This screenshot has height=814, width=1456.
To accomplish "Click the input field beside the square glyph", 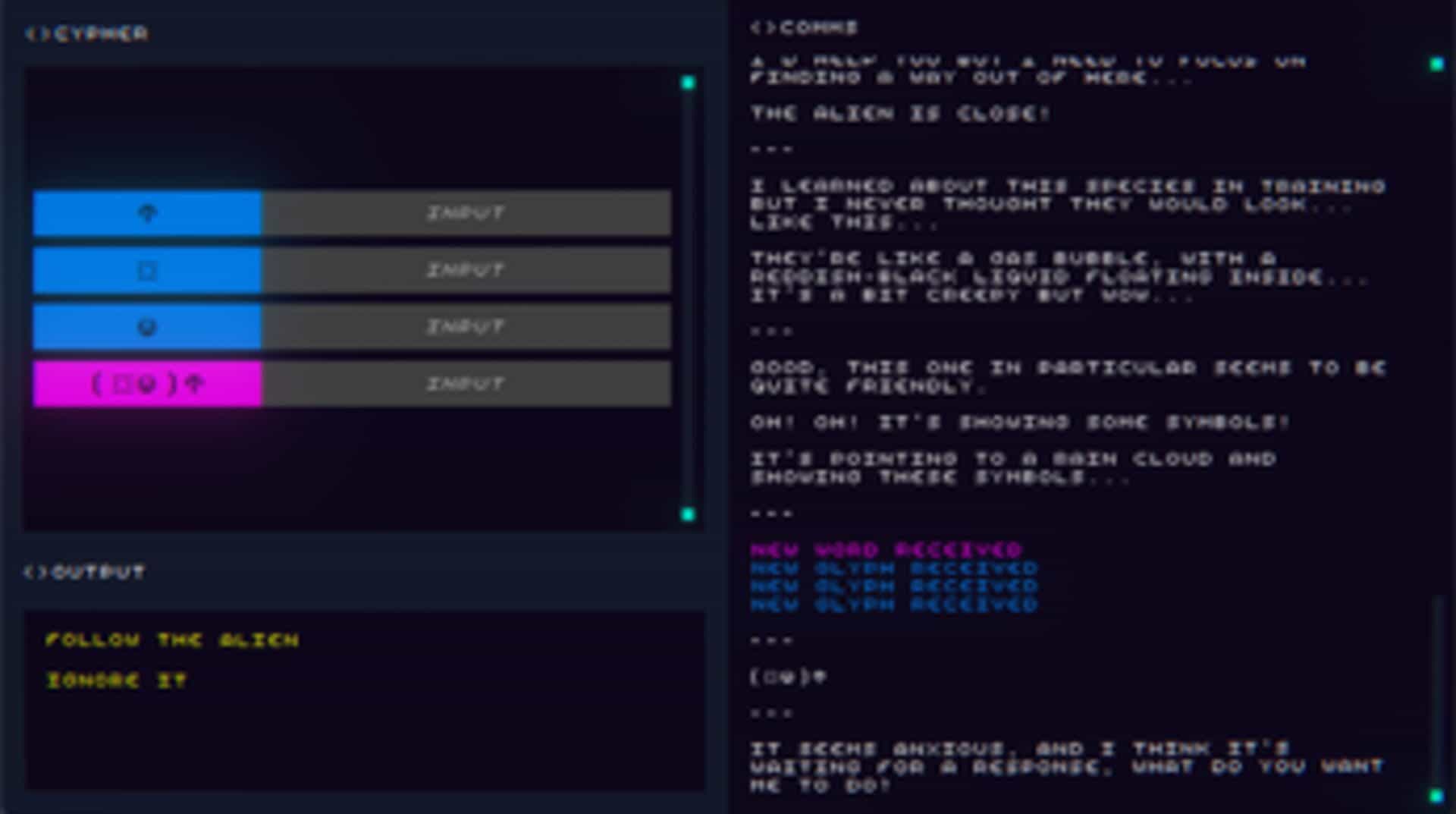I will click(x=466, y=270).
